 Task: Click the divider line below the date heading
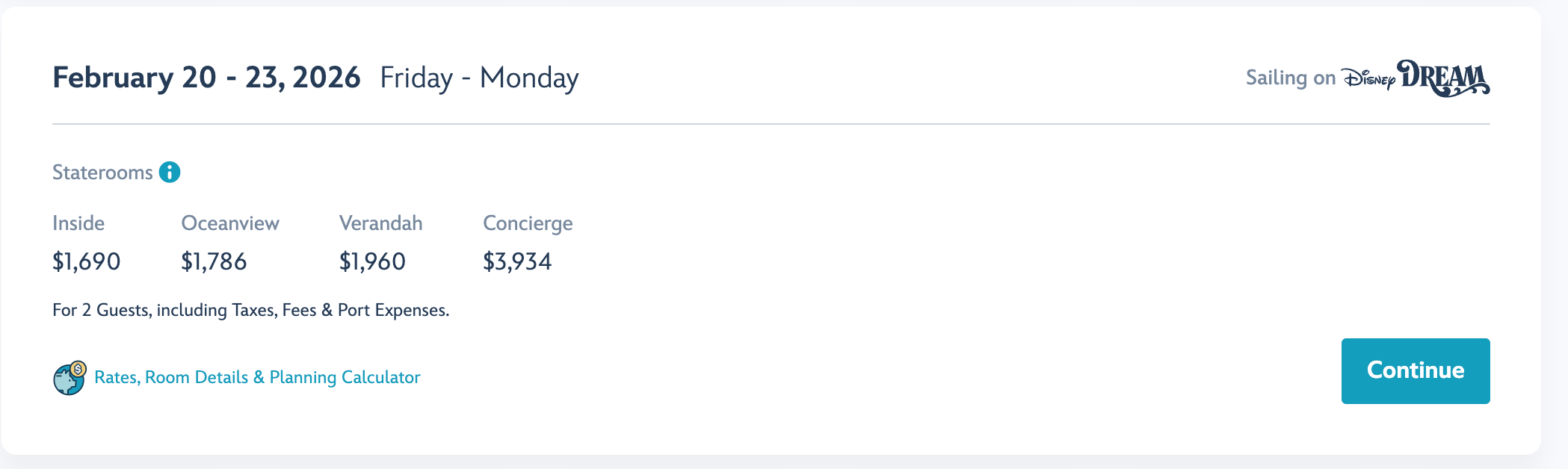pyautogui.click(x=771, y=124)
